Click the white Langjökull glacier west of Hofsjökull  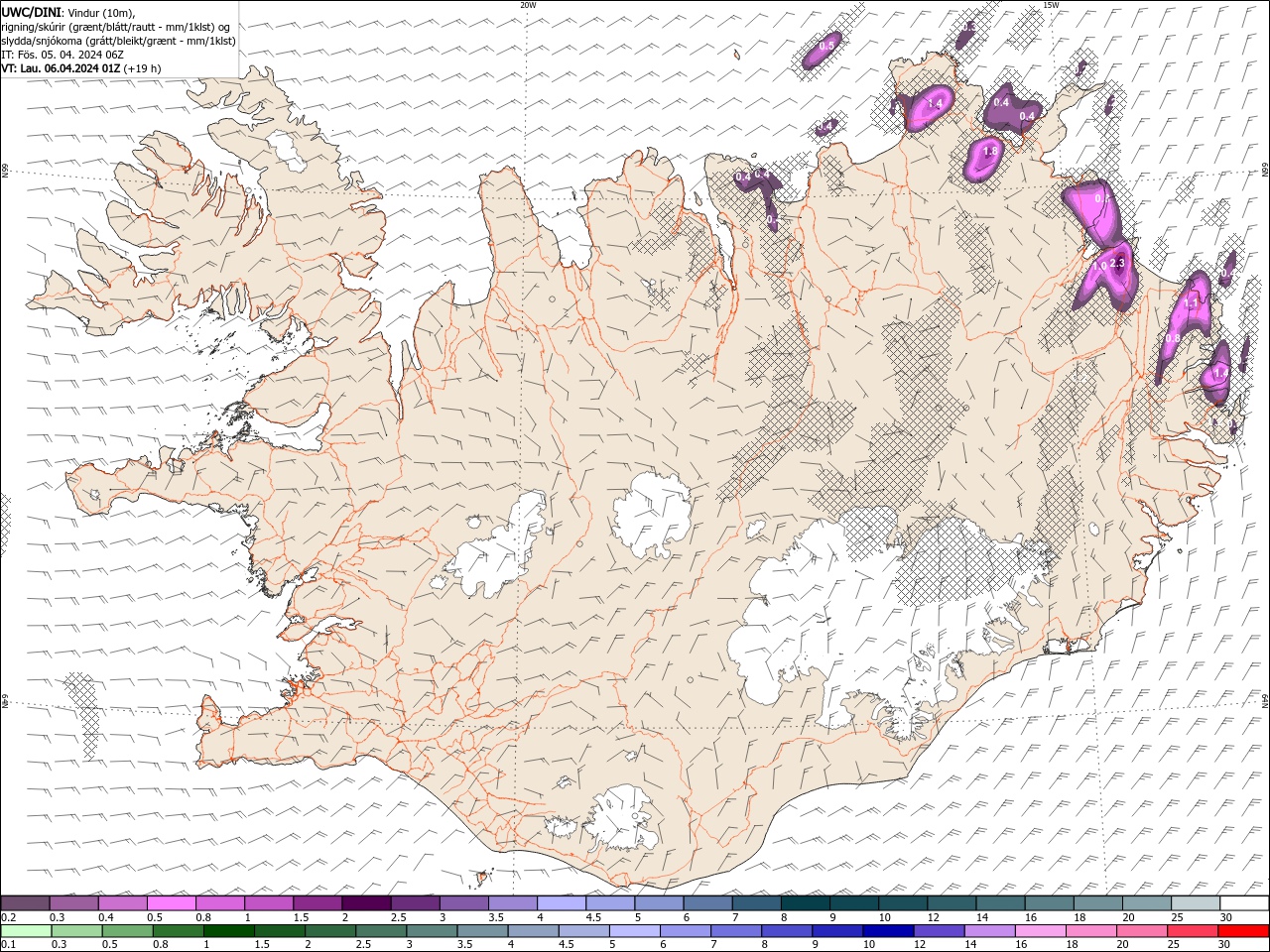(x=501, y=550)
